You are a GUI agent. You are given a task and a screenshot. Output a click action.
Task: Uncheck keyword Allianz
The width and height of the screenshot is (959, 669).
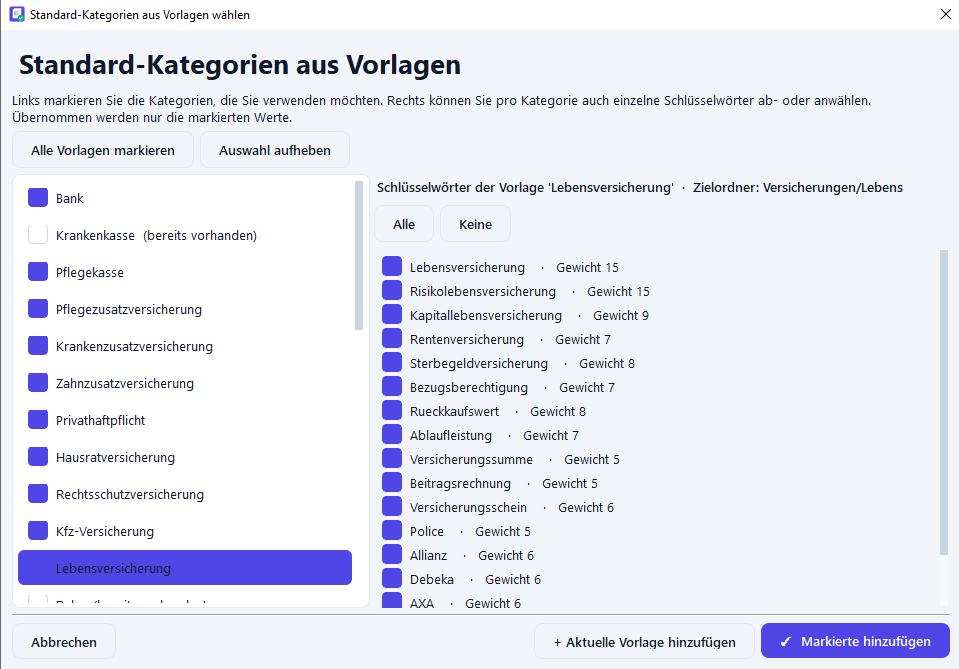[392, 555]
